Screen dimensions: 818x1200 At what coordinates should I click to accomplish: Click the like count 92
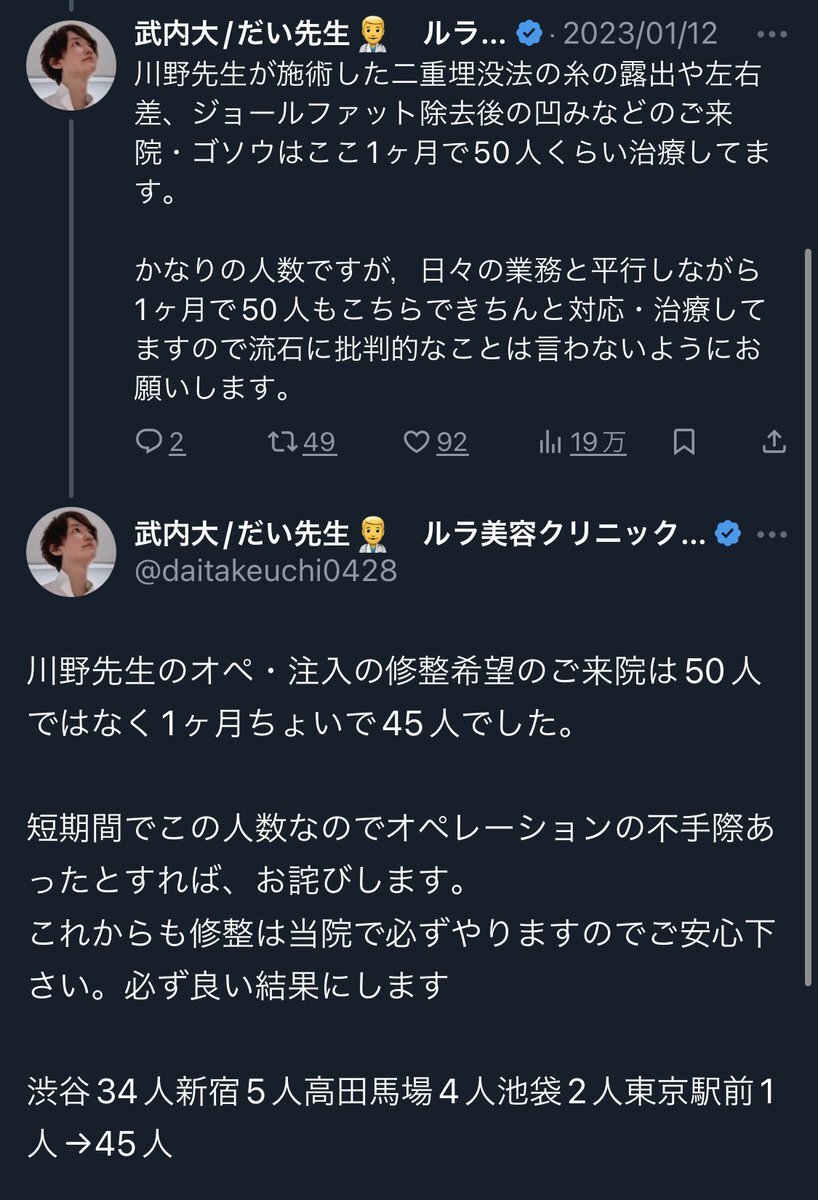pyautogui.click(x=452, y=442)
